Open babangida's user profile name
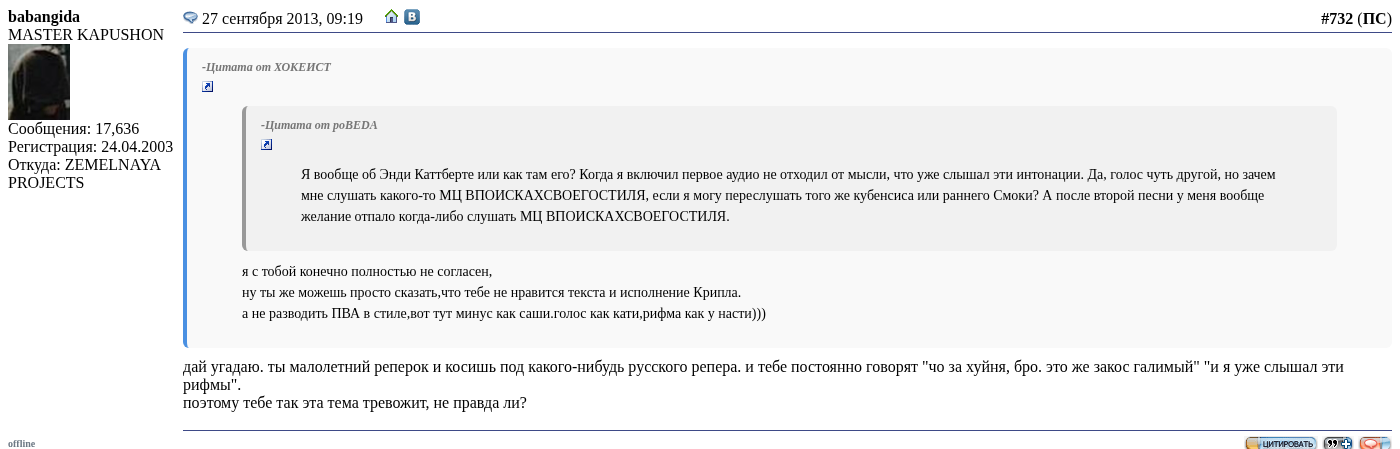1400x449 pixels. [x=44, y=16]
